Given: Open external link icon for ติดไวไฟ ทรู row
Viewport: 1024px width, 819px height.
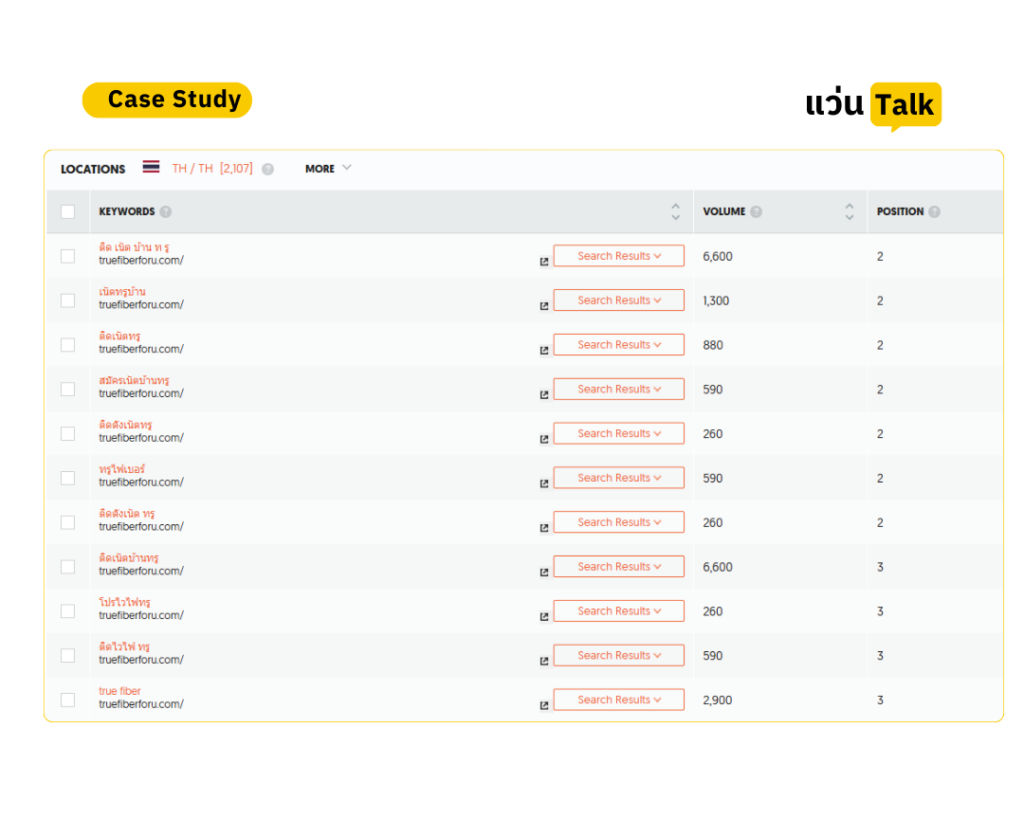Looking at the screenshot, I should pos(544,662).
